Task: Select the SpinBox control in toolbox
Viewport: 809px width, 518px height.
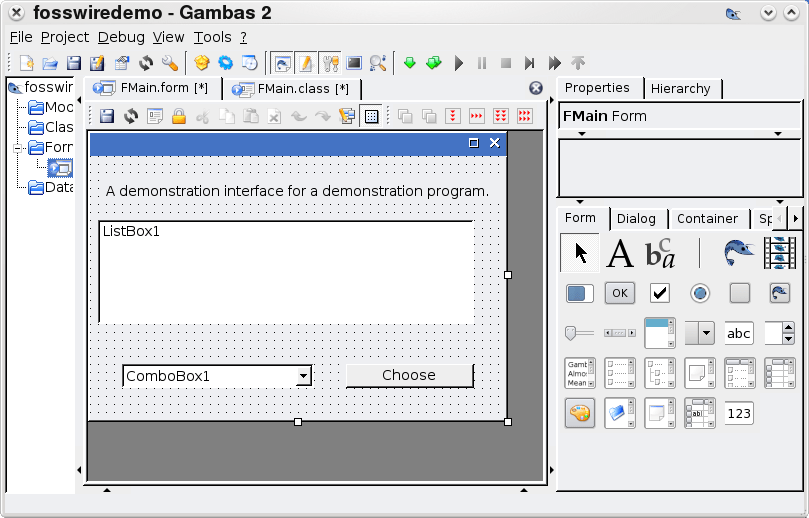Action: 780,333
